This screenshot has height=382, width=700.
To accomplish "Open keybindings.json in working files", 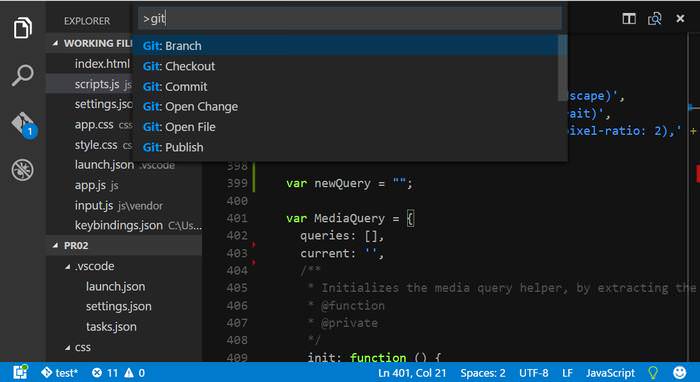I will point(119,225).
